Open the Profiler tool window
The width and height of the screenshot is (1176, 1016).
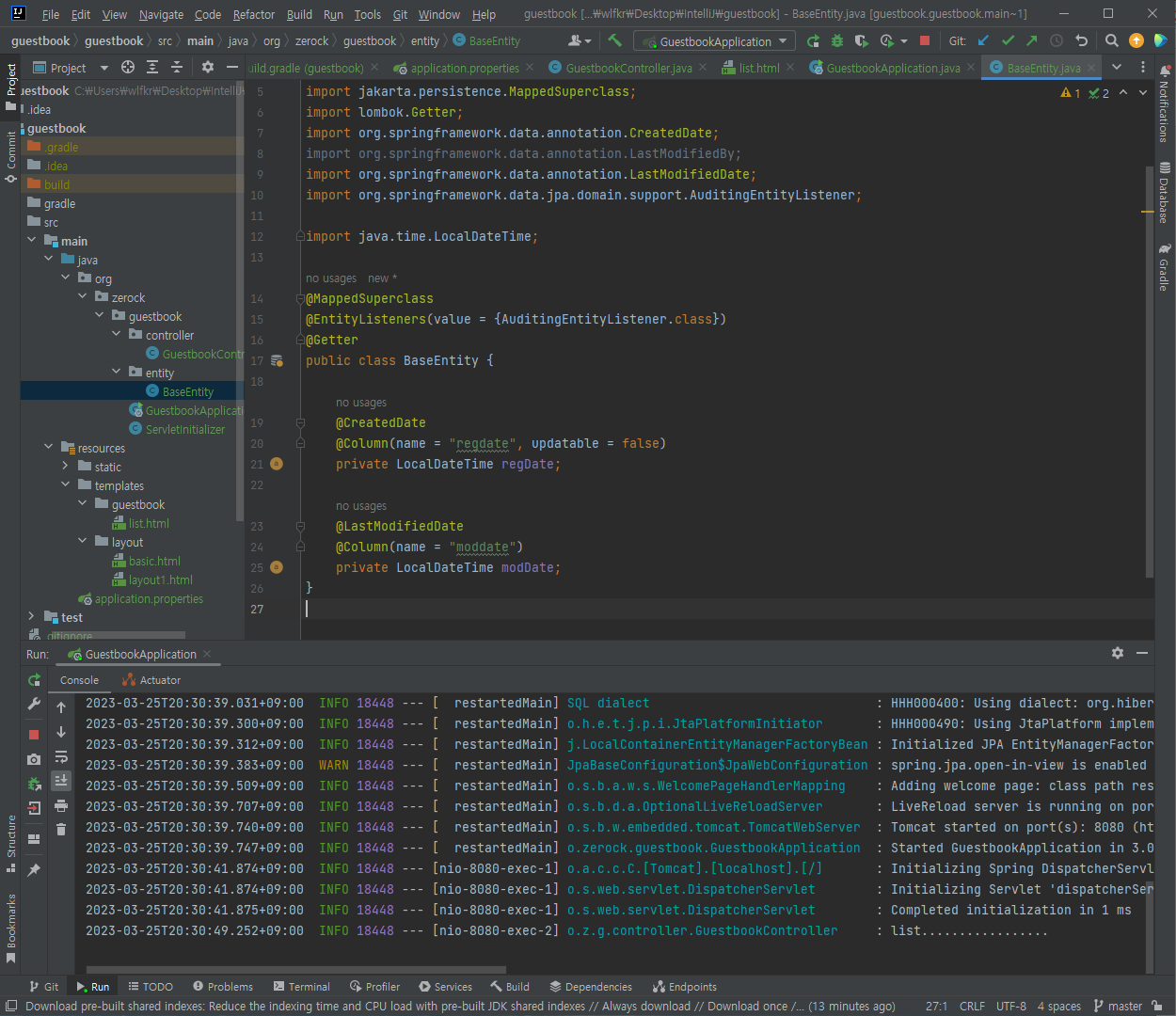click(374, 987)
